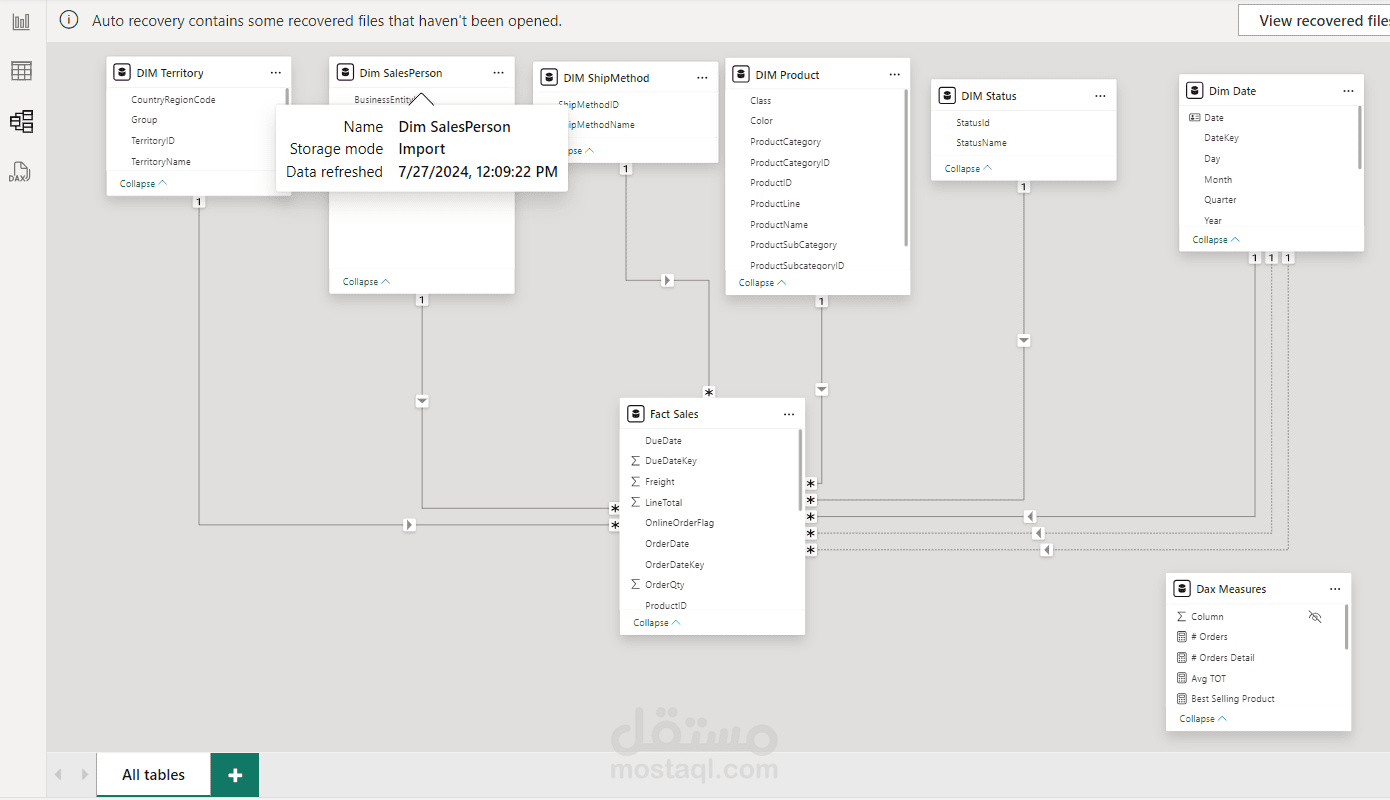Select the OnlineOrderFlag field in Fact Sales

pyautogui.click(x=679, y=523)
